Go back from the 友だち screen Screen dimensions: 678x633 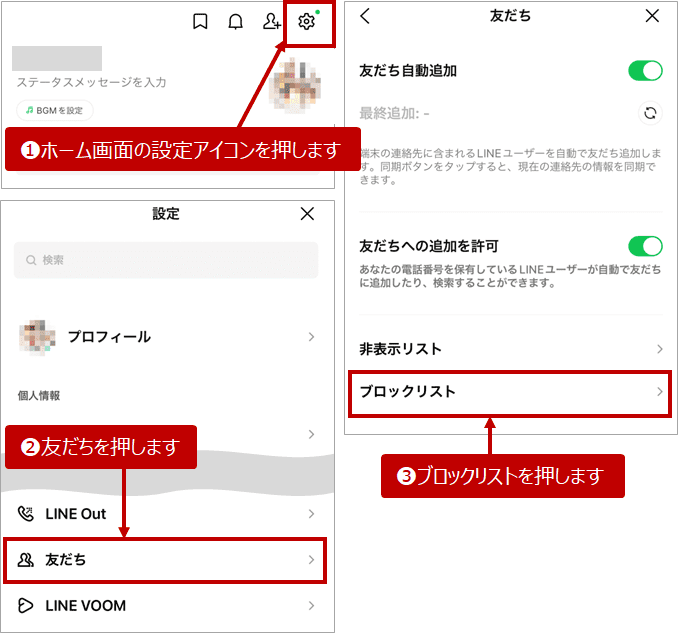[365, 16]
